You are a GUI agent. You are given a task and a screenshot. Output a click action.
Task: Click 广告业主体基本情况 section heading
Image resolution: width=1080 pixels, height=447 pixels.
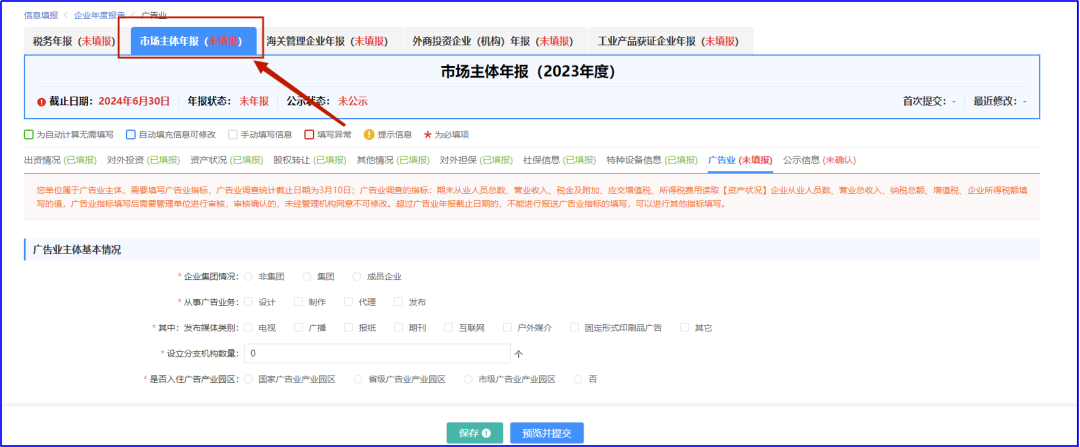[x=76, y=249]
